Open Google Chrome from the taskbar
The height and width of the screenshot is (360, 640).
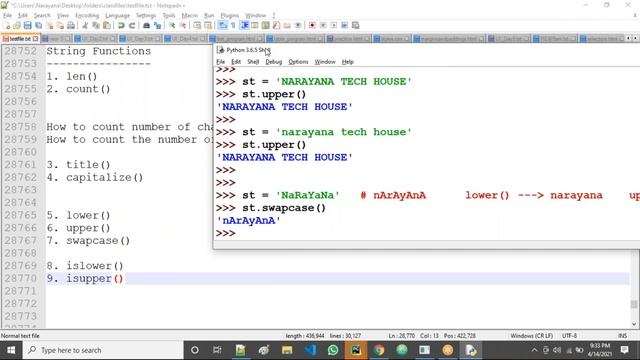(379, 350)
